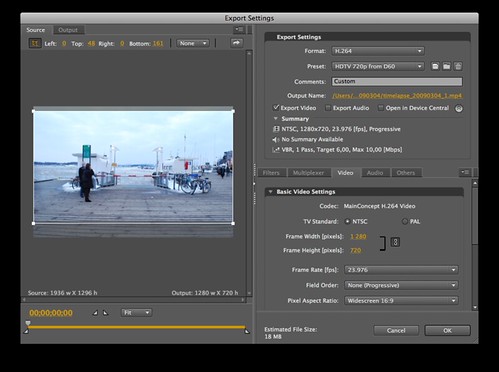Collapse the Summary section triangle
Screen dimensions: 499x372
click(x=275, y=119)
